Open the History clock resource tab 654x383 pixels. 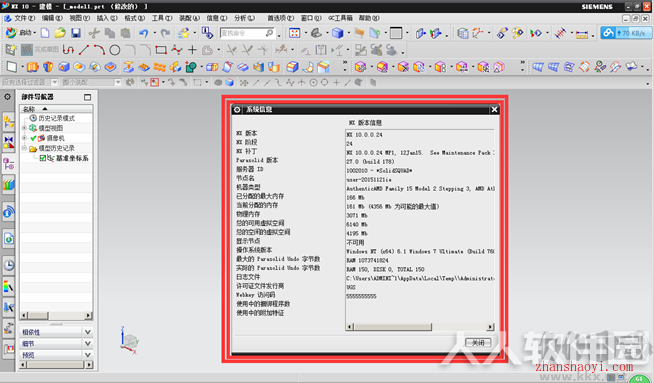[x=9, y=265]
